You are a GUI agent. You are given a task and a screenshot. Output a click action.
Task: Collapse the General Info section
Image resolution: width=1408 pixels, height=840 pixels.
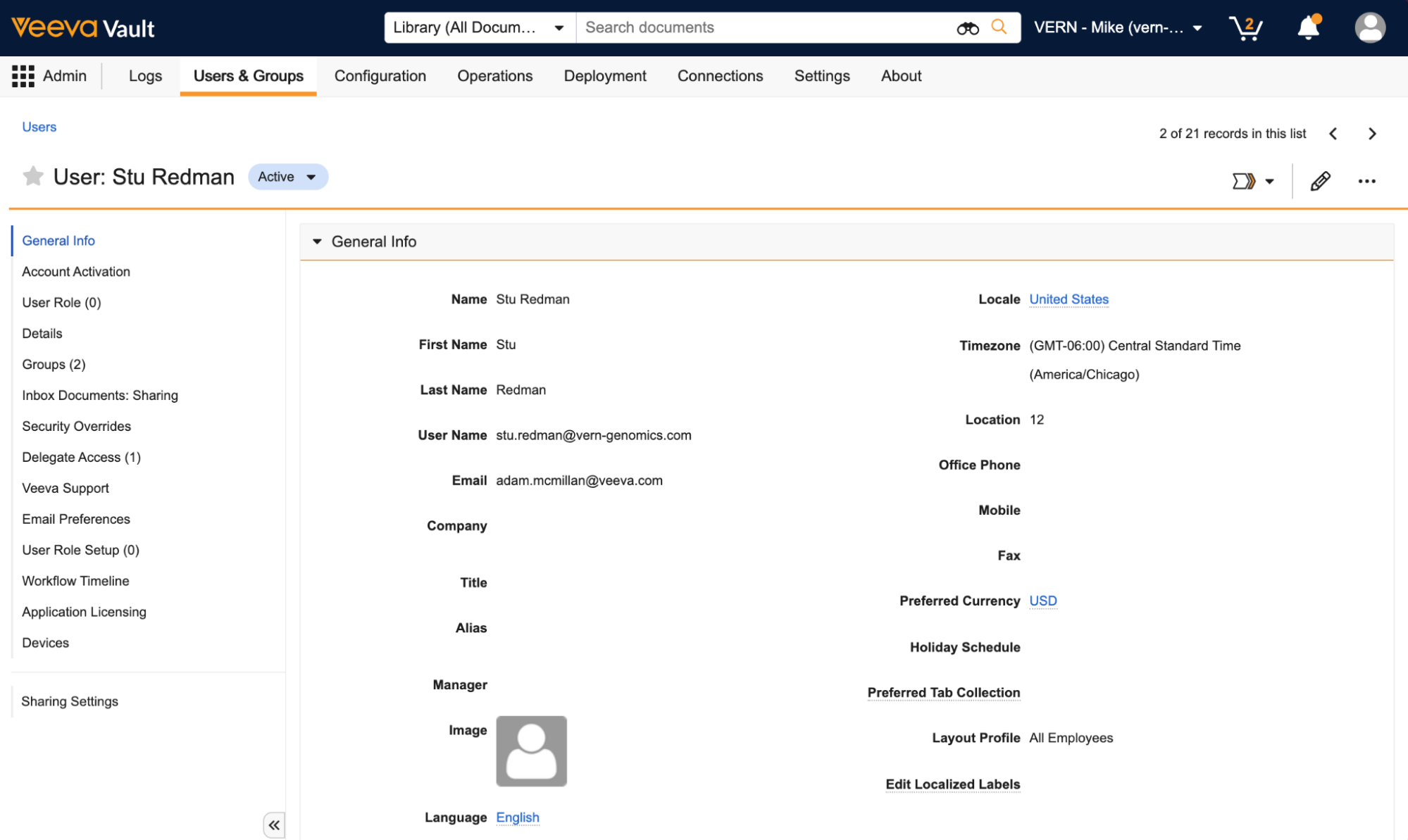pos(317,242)
